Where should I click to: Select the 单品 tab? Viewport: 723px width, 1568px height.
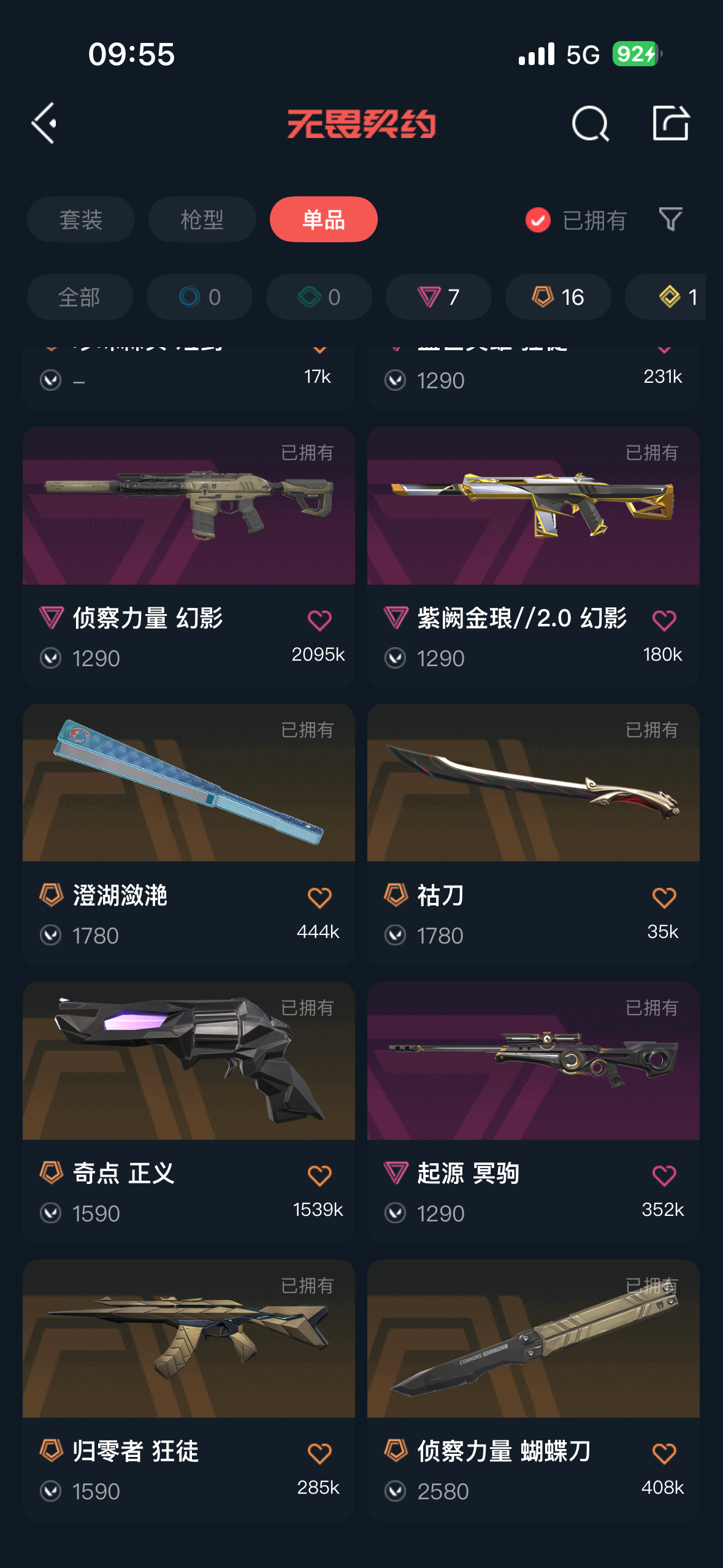[x=324, y=219]
